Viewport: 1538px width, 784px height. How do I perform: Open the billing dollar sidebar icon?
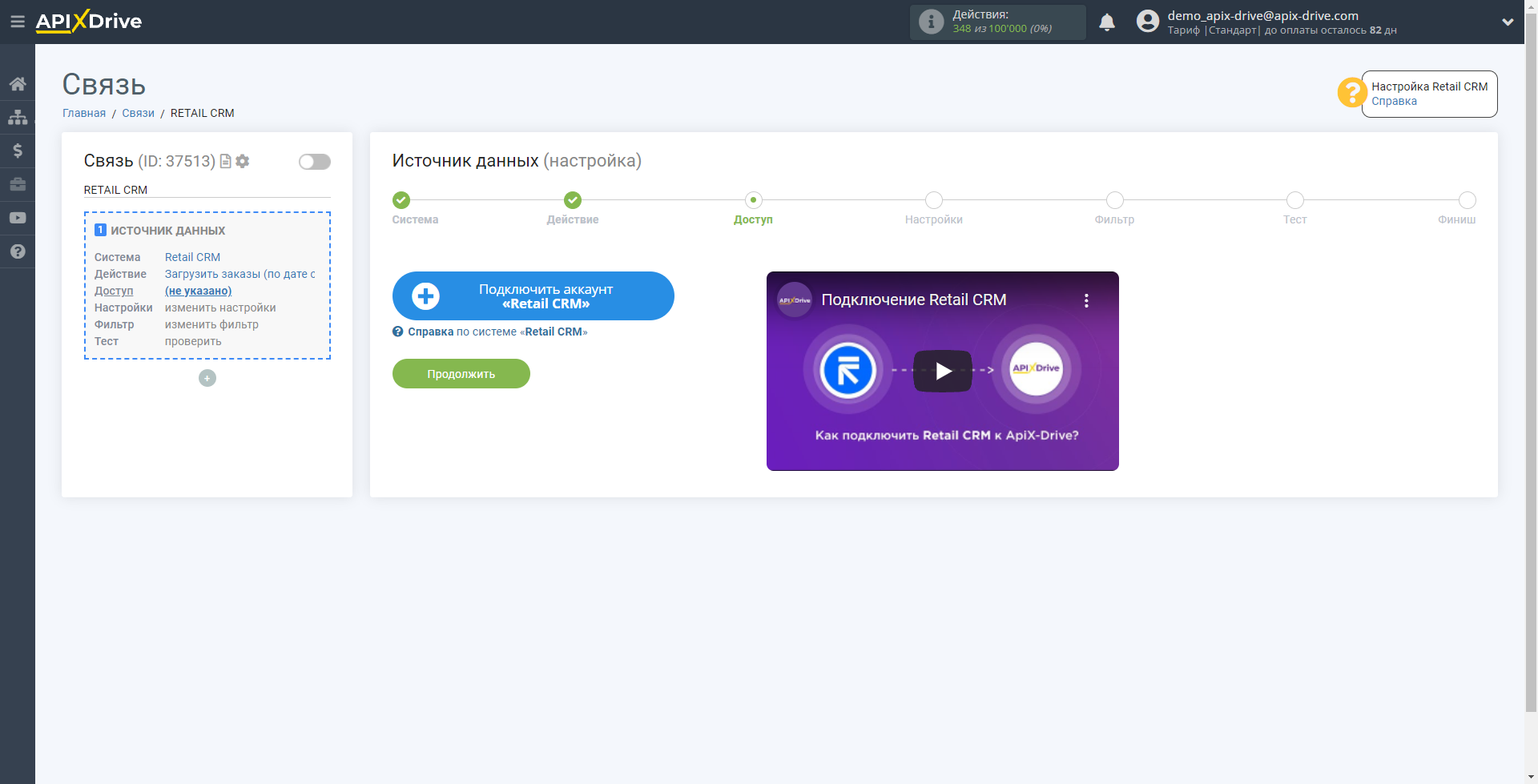18,151
